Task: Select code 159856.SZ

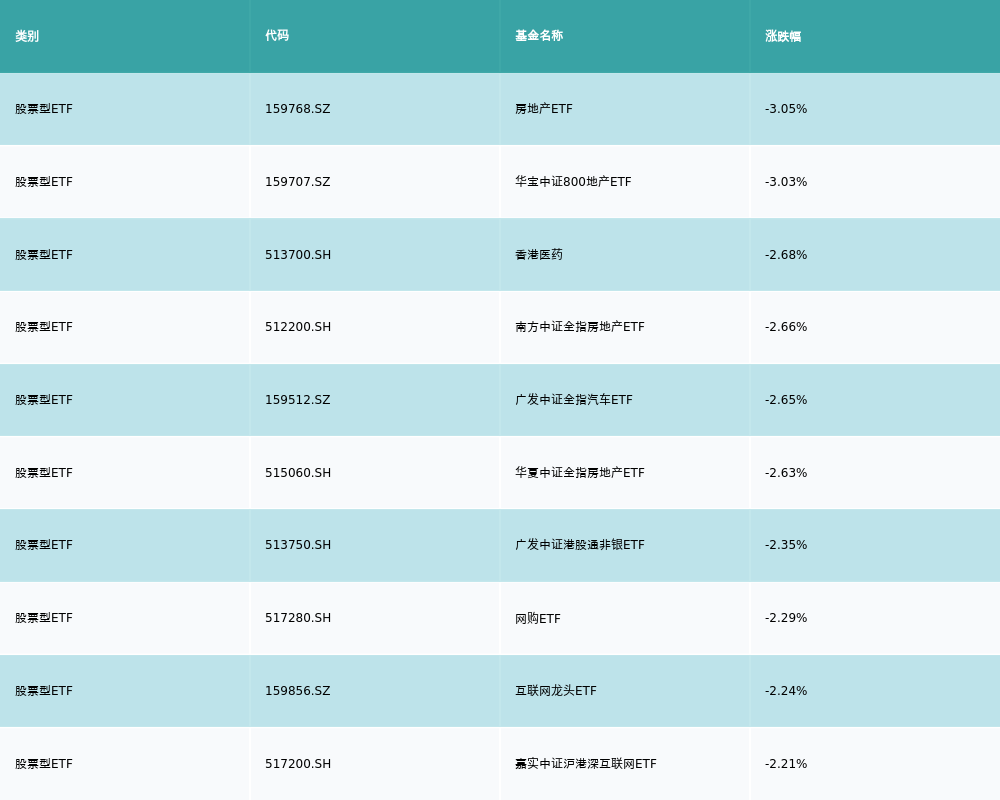Action: pyautogui.click(x=297, y=691)
